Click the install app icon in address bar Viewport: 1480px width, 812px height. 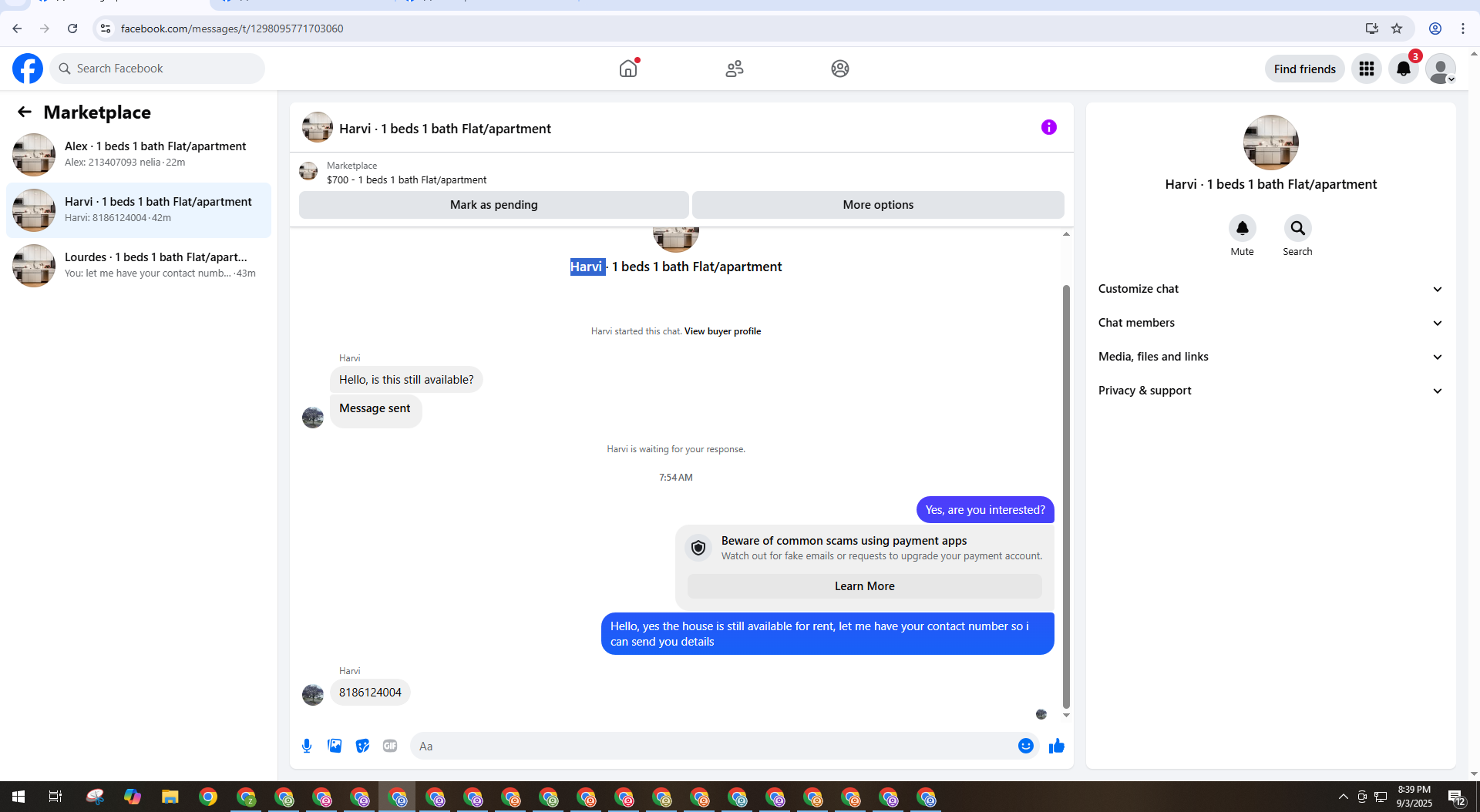click(x=1372, y=29)
